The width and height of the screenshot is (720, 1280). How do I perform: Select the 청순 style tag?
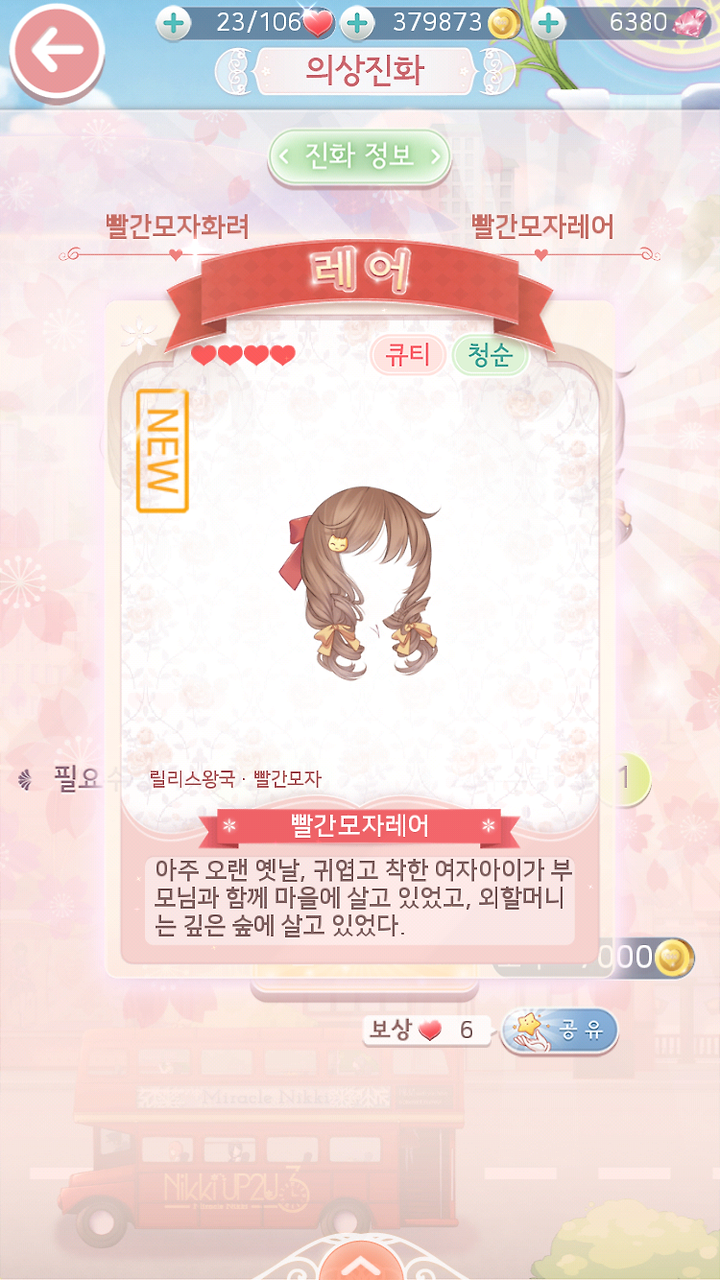coord(490,355)
